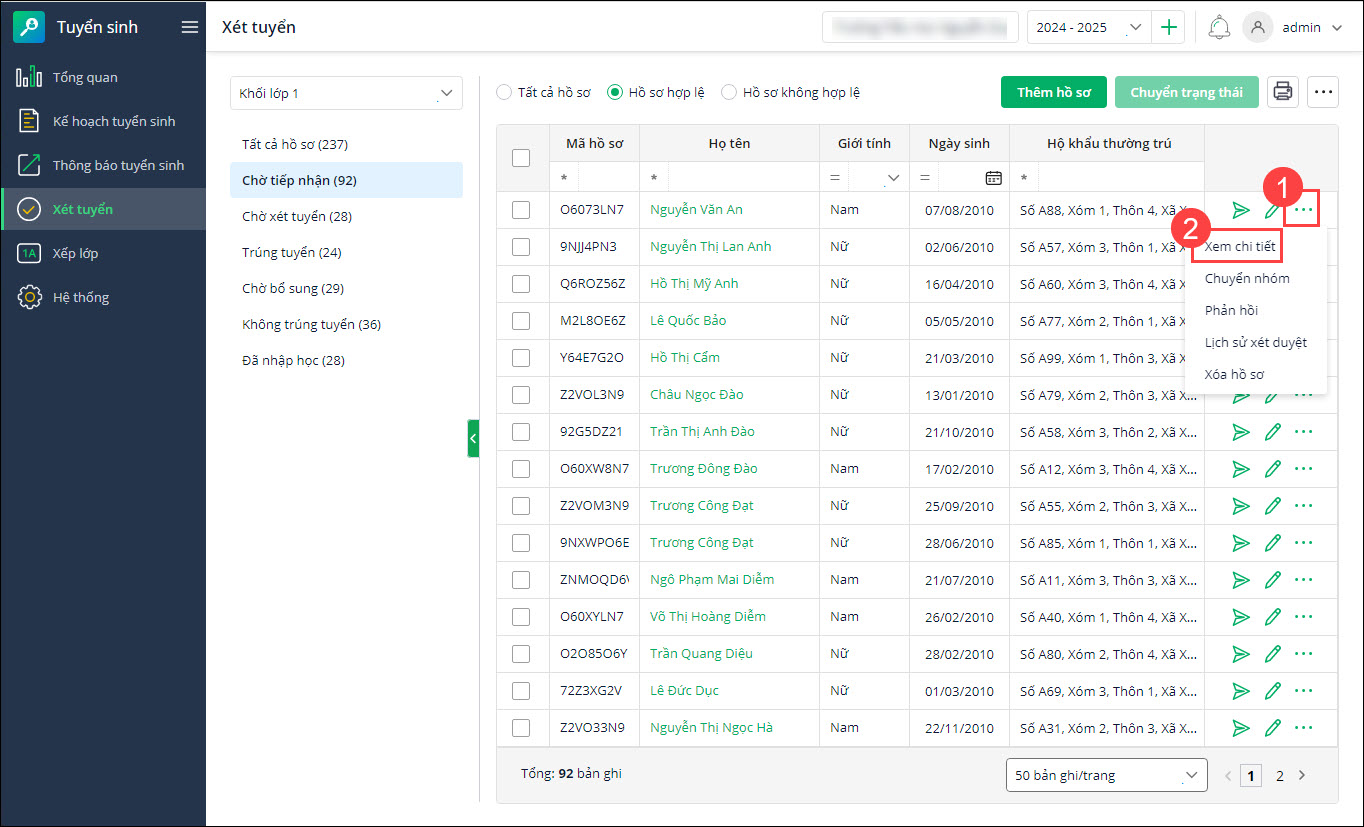Viewport: 1364px width, 827px height.
Task: Click the Họ tên filter input field
Action: pyautogui.click(x=741, y=178)
